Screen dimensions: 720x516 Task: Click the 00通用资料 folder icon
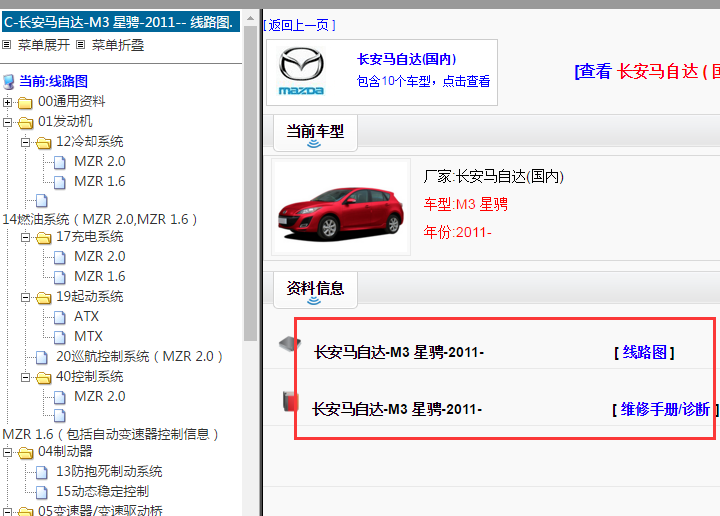(25, 102)
